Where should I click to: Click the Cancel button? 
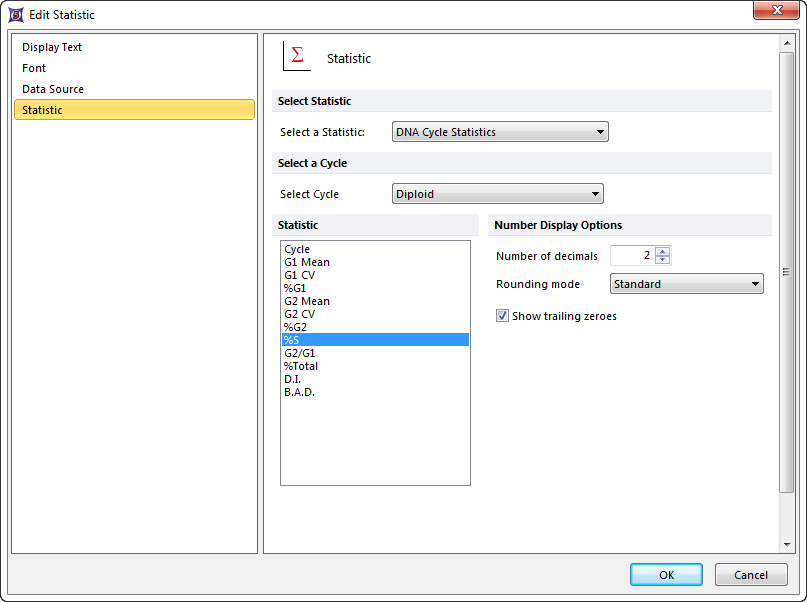750,575
